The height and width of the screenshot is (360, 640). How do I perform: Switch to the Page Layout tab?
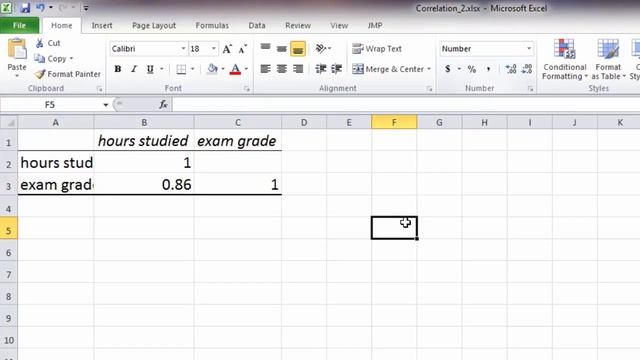point(154,25)
